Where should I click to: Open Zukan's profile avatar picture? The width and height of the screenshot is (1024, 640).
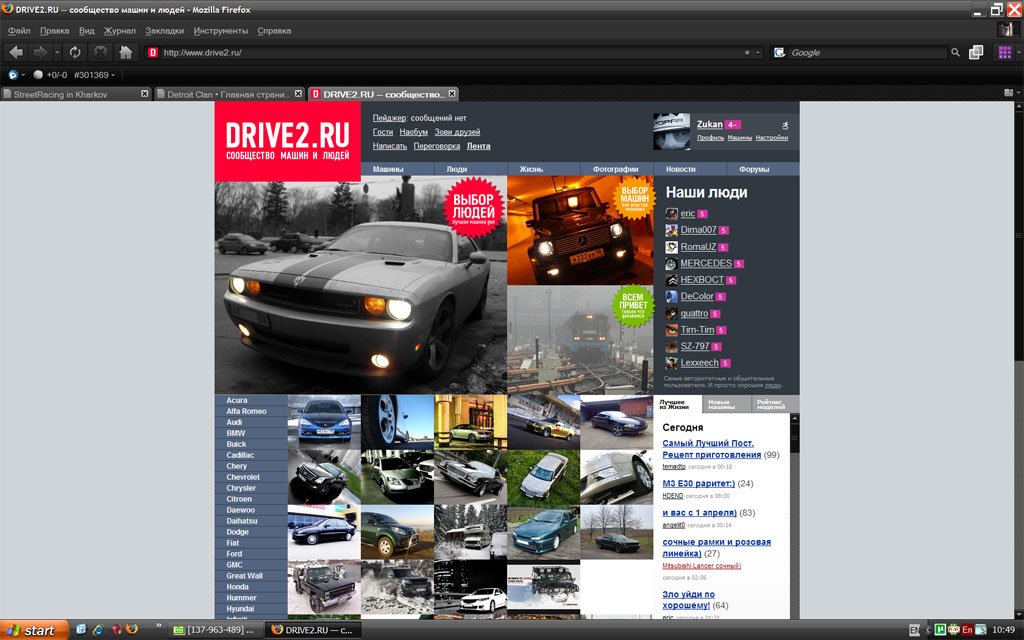(671, 131)
